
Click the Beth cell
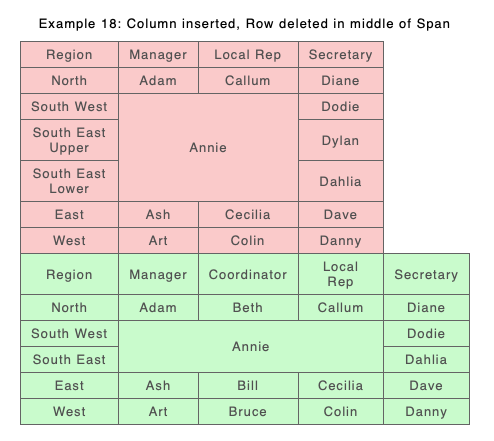pos(248,307)
